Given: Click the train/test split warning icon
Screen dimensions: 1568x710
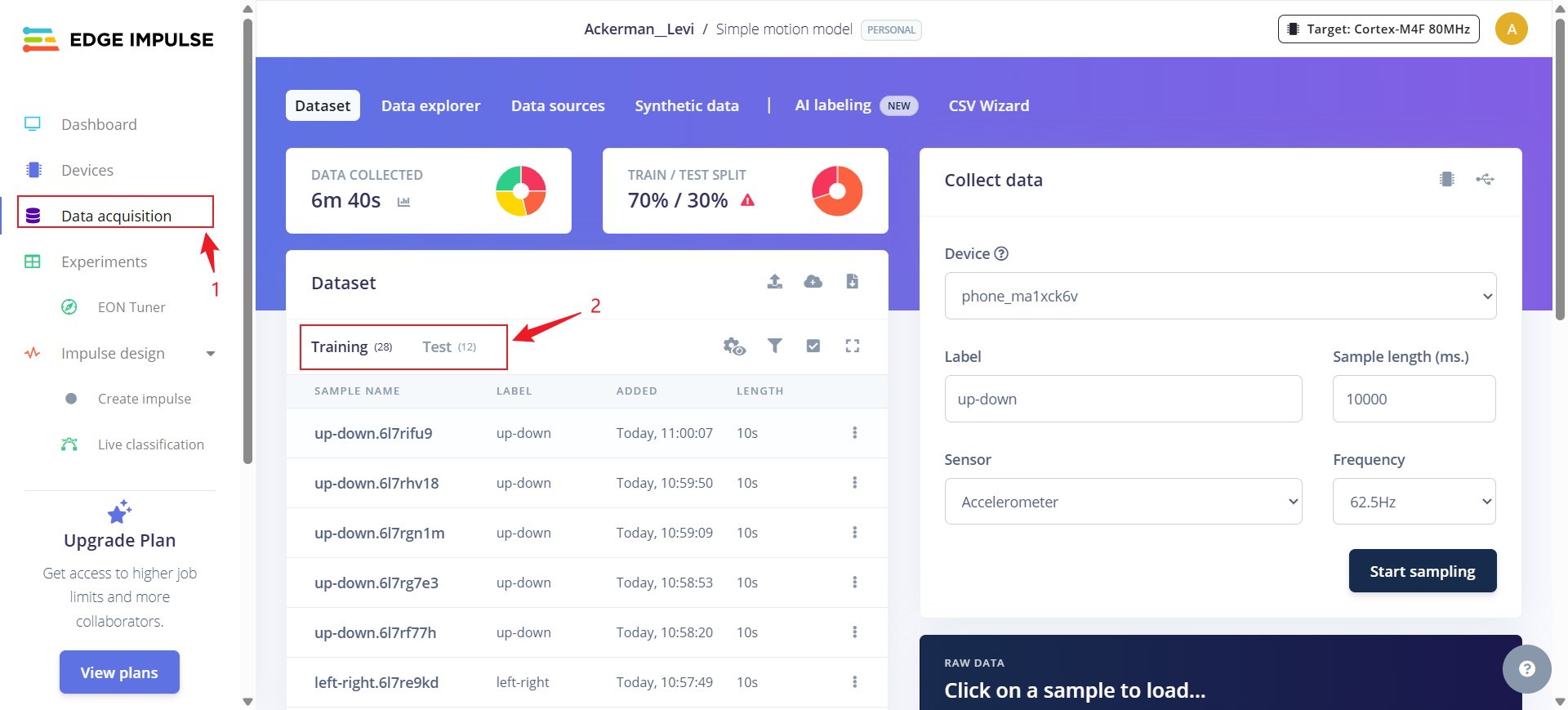Looking at the screenshot, I should pos(747,200).
